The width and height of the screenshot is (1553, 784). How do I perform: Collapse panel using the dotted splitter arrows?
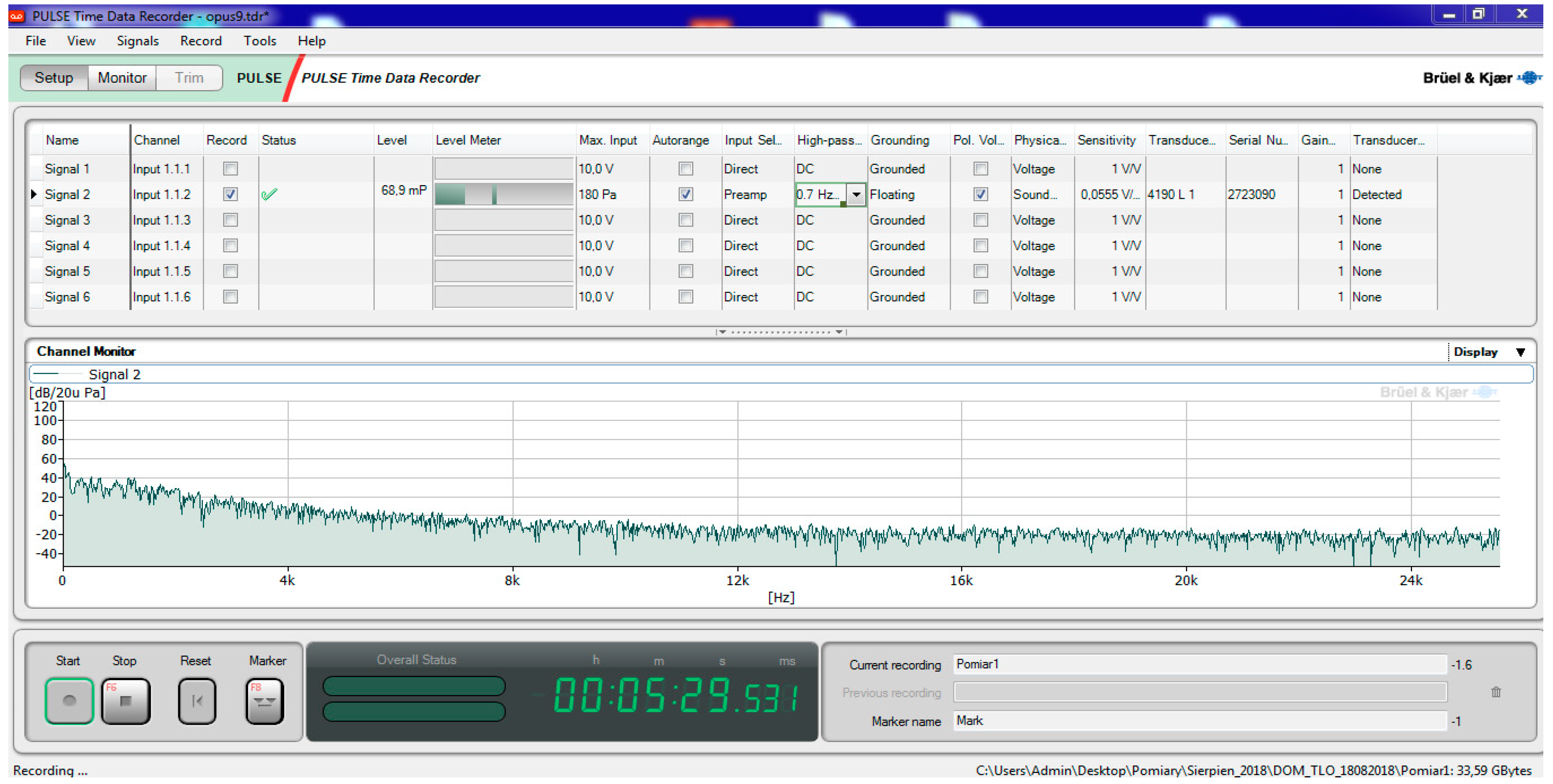pos(781,332)
